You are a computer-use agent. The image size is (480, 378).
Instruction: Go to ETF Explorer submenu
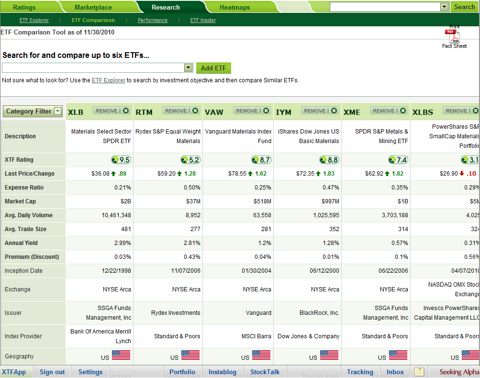tap(34, 20)
